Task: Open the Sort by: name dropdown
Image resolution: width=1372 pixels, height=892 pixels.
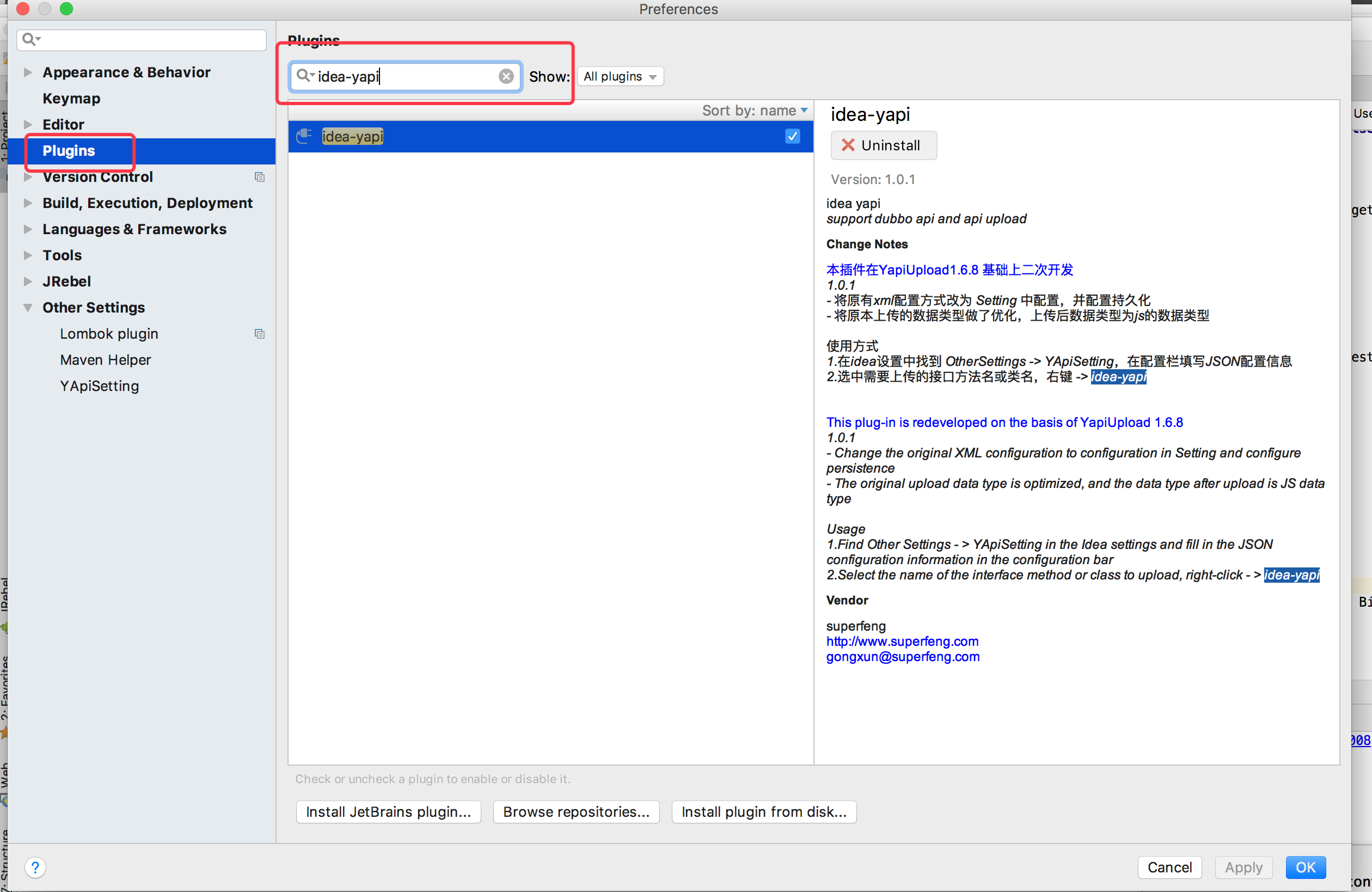Action: click(x=754, y=111)
